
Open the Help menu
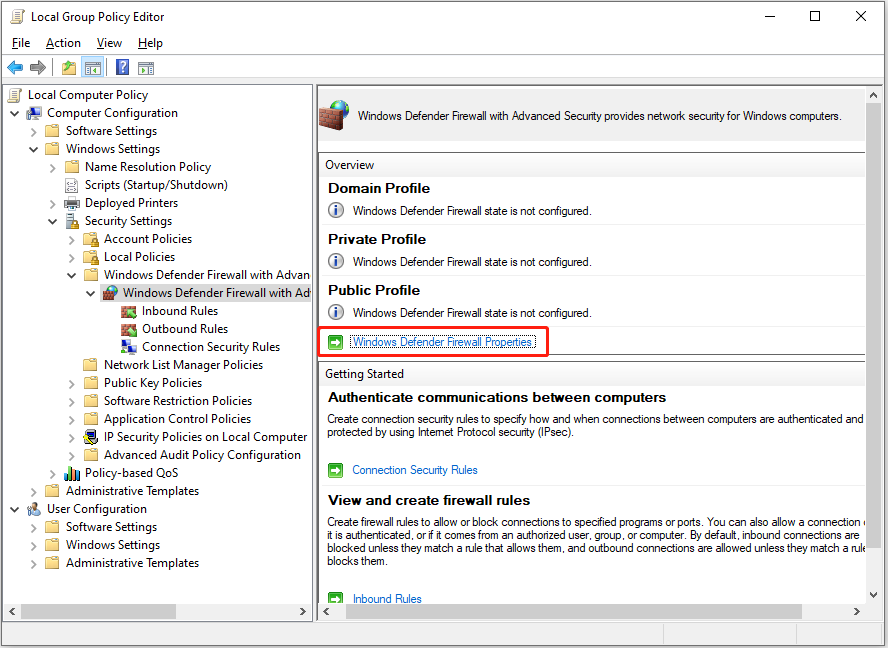150,43
